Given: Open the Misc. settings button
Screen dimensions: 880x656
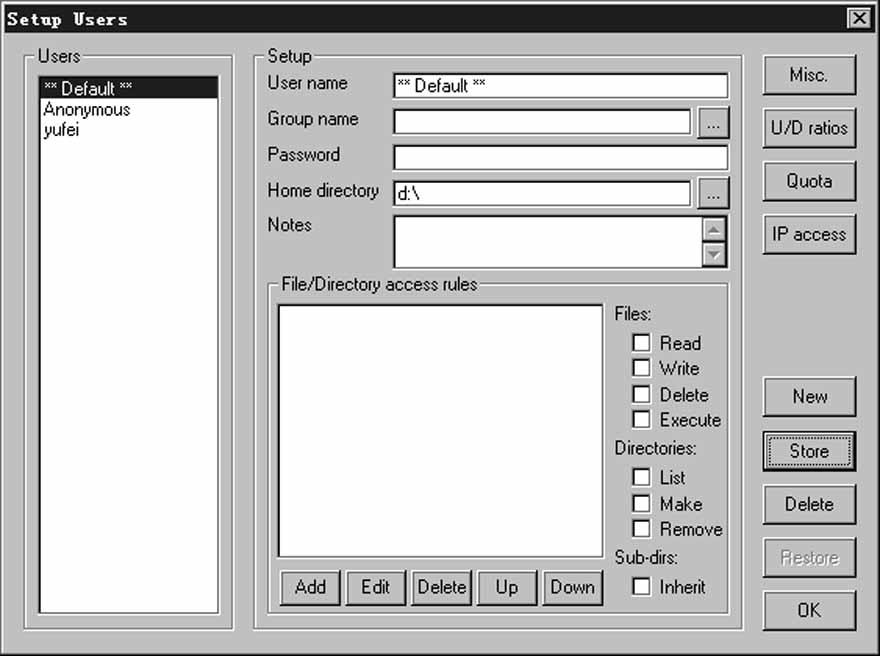Looking at the screenshot, I should [809, 75].
